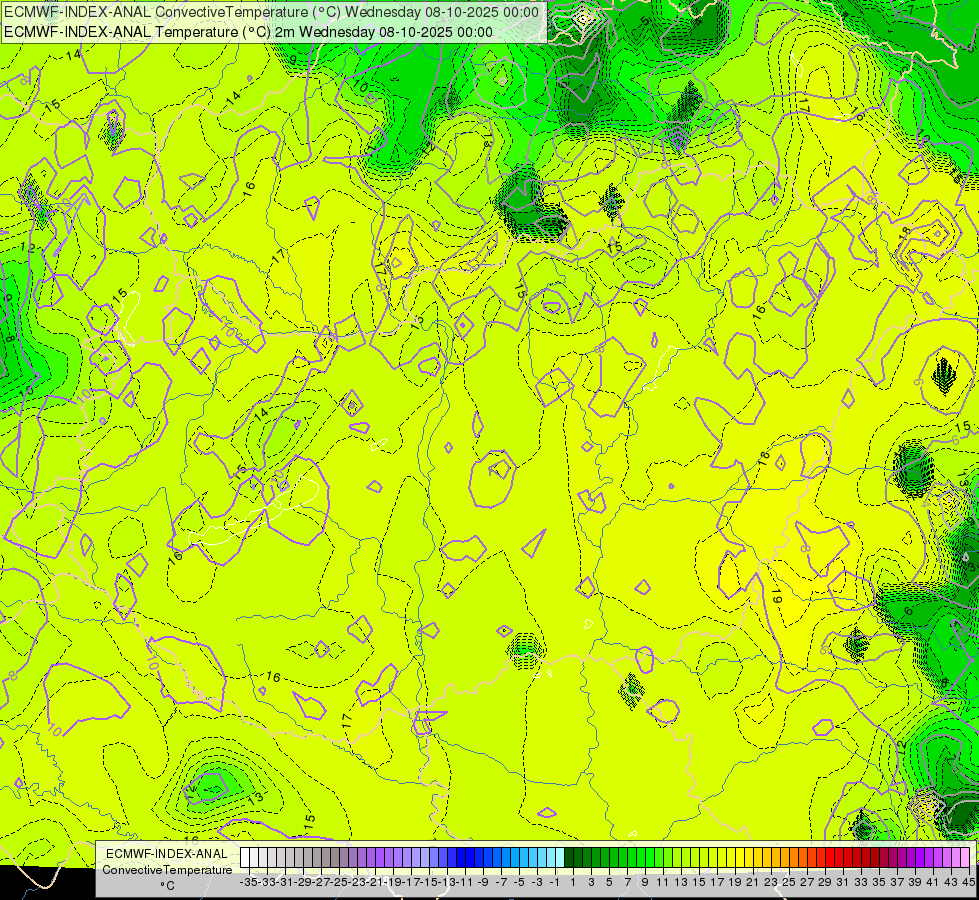
Task: Click the ConvectiveTemperature title line at top
Action: [272, 12]
